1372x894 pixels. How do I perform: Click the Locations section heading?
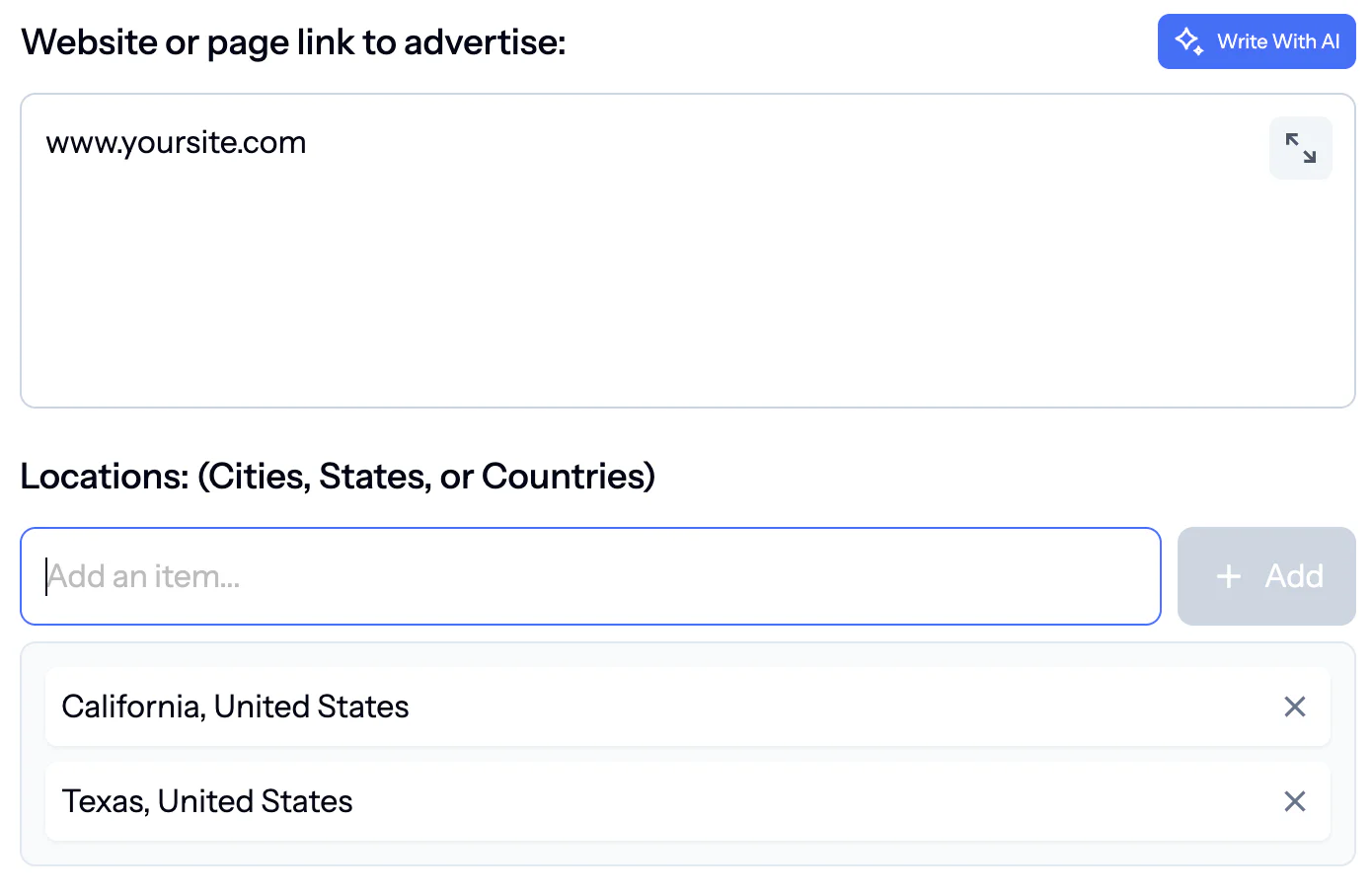pos(338,476)
